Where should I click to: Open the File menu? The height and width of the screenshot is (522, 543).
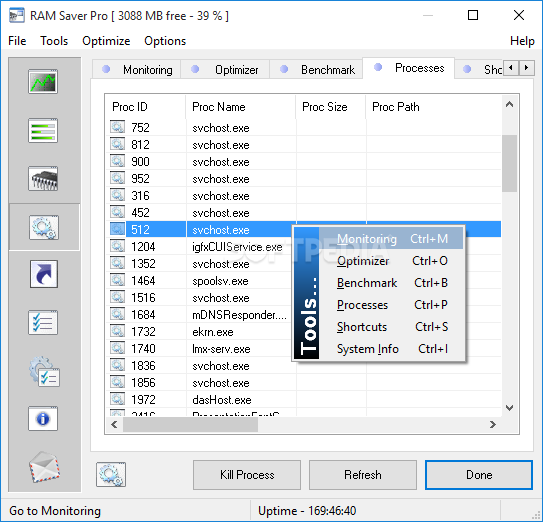coord(17,41)
